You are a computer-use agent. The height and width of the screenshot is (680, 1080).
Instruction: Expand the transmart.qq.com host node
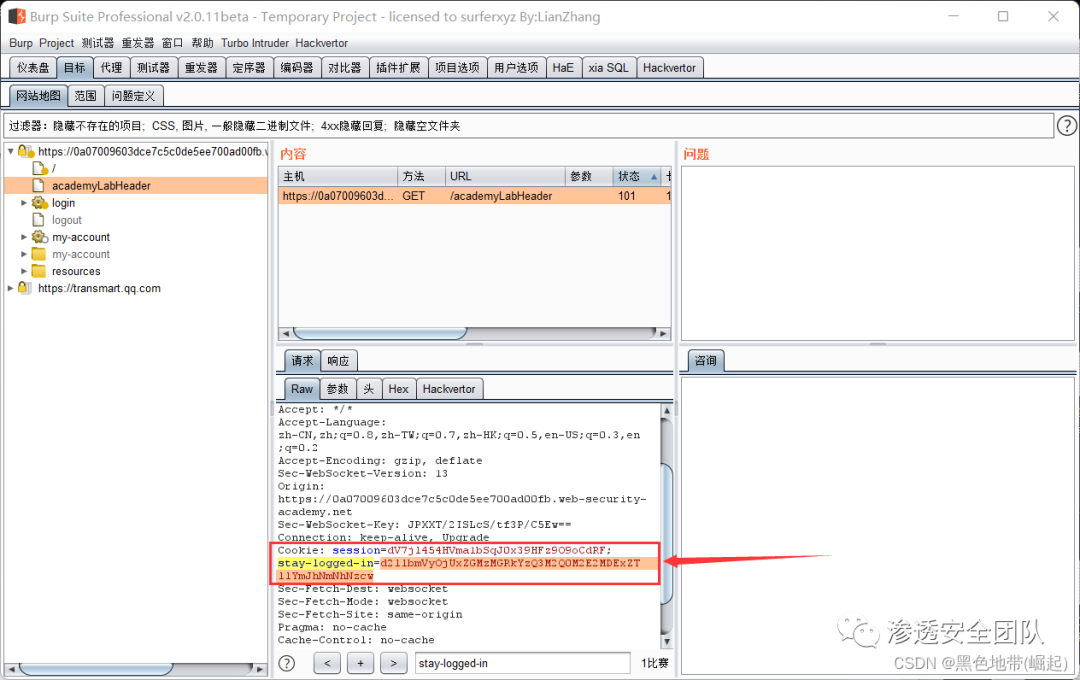(10, 288)
